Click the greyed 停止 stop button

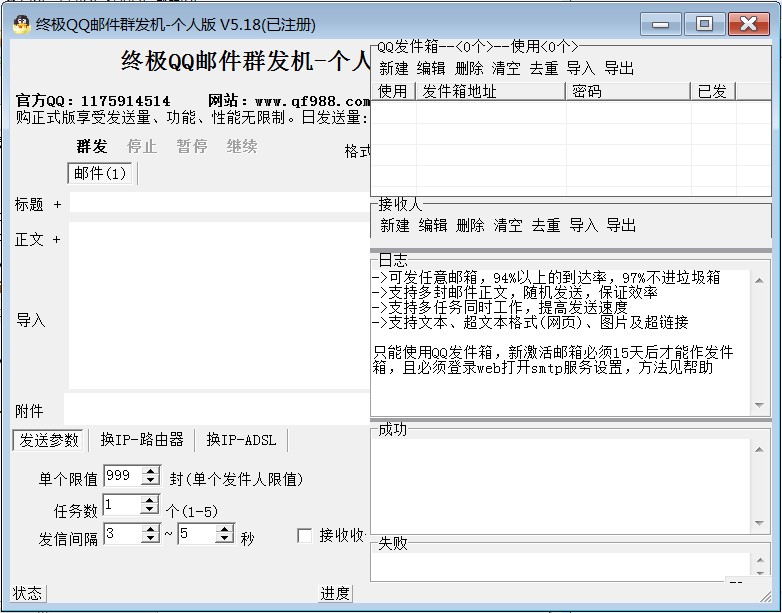(142, 147)
